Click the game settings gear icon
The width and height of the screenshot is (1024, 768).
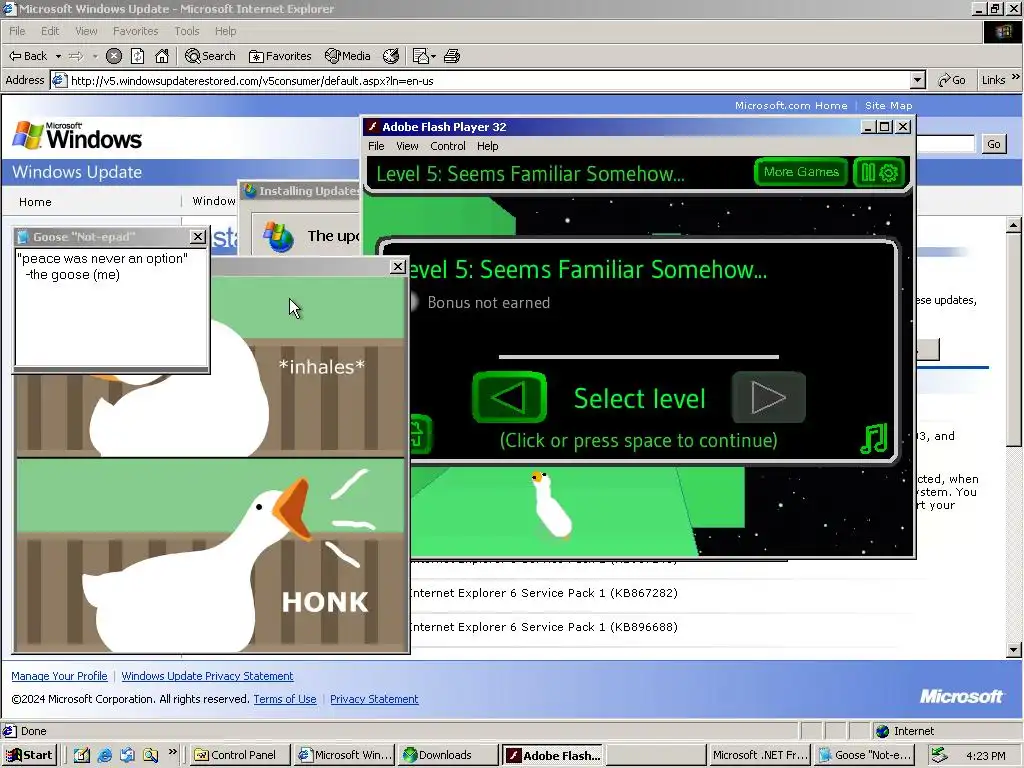[x=889, y=172]
